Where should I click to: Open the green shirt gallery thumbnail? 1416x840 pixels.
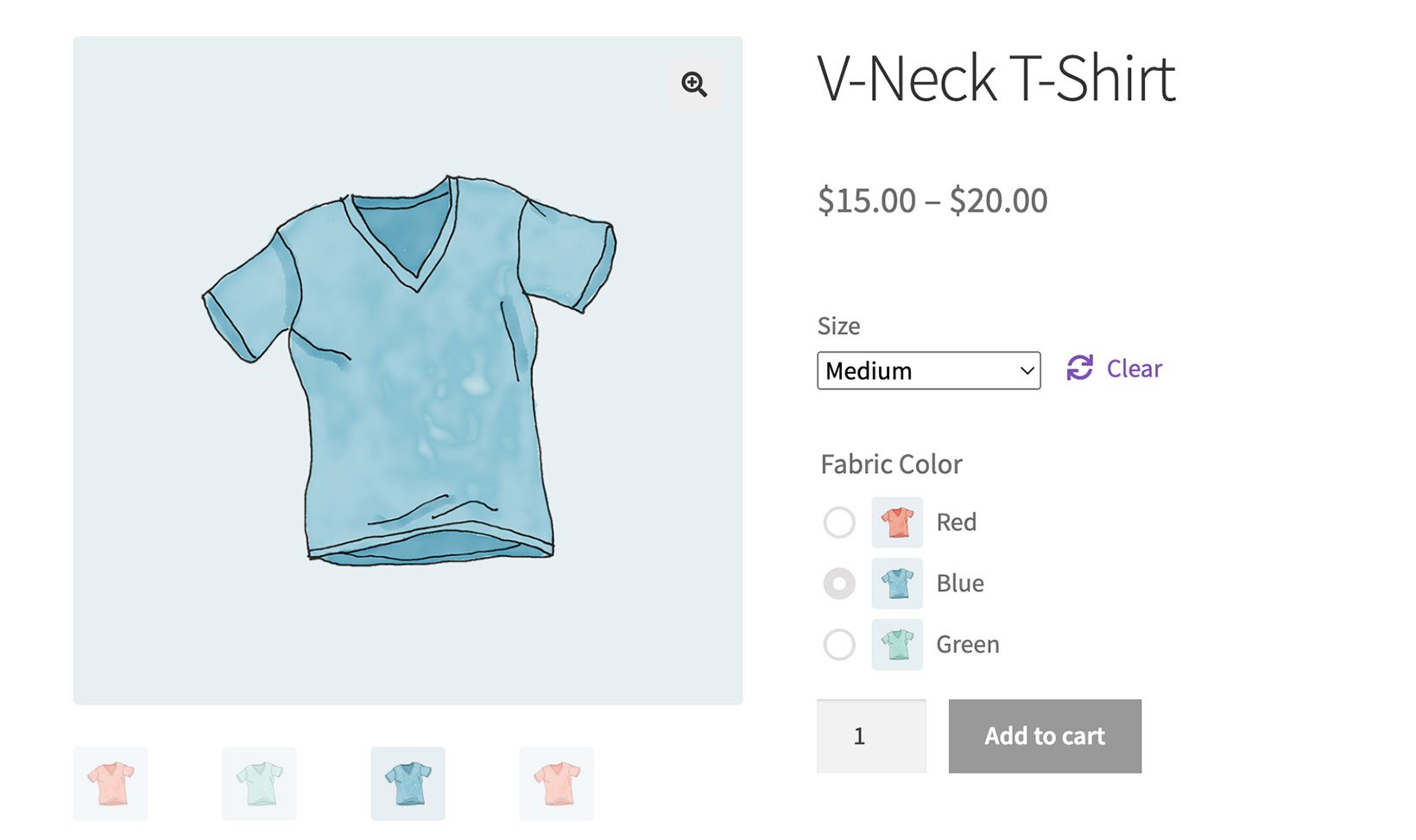click(x=259, y=784)
